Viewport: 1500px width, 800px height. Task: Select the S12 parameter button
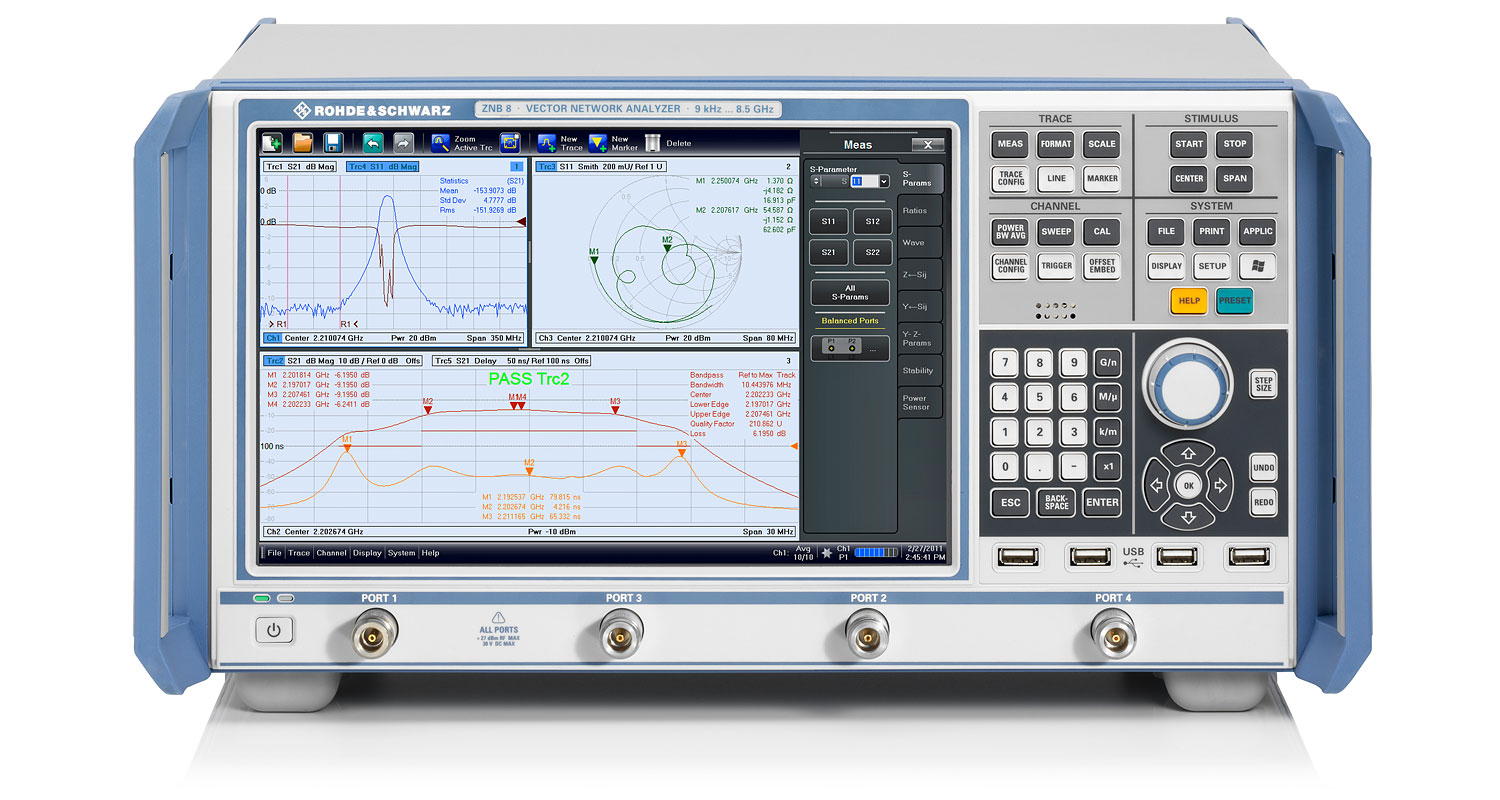(872, 221)
